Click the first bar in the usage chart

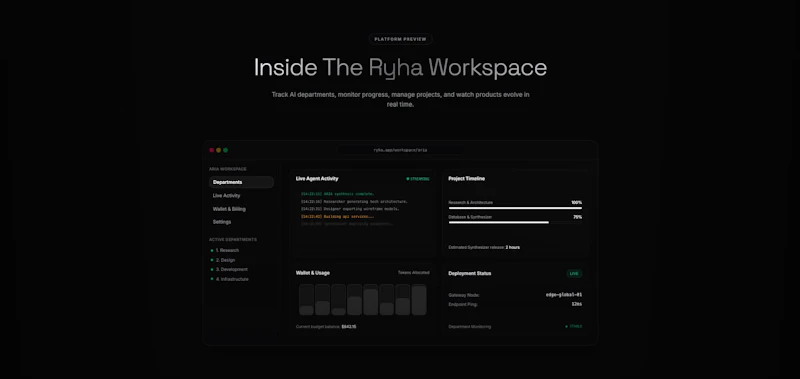[x=306, y=300]
